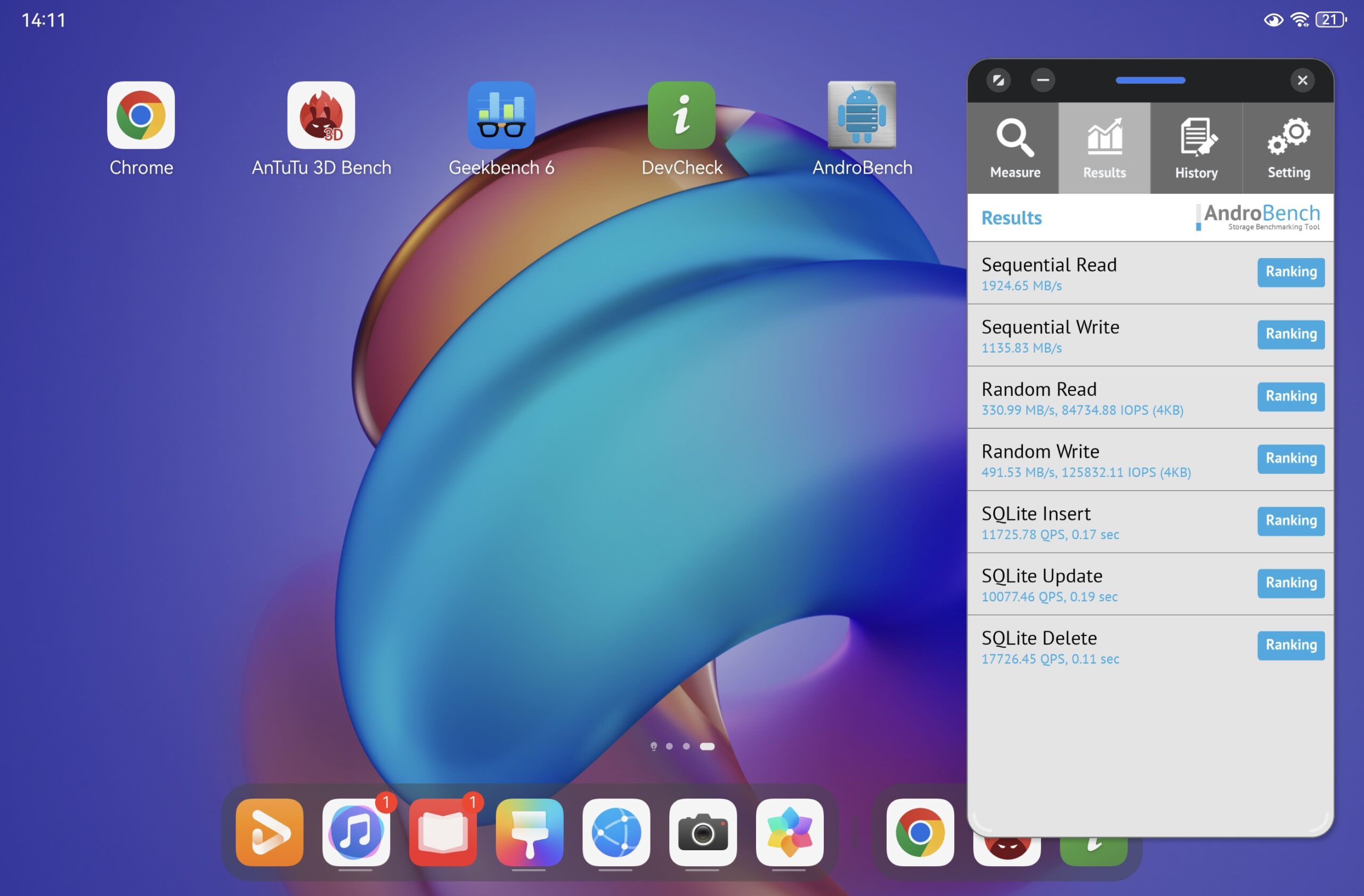Open the History tab

(1196, 149)
